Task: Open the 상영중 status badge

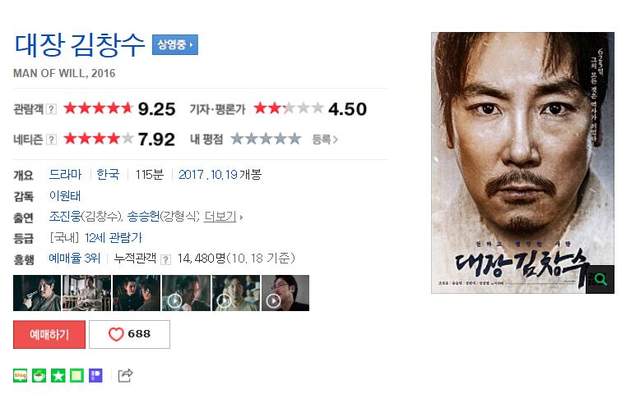Action: click(175, 45)
